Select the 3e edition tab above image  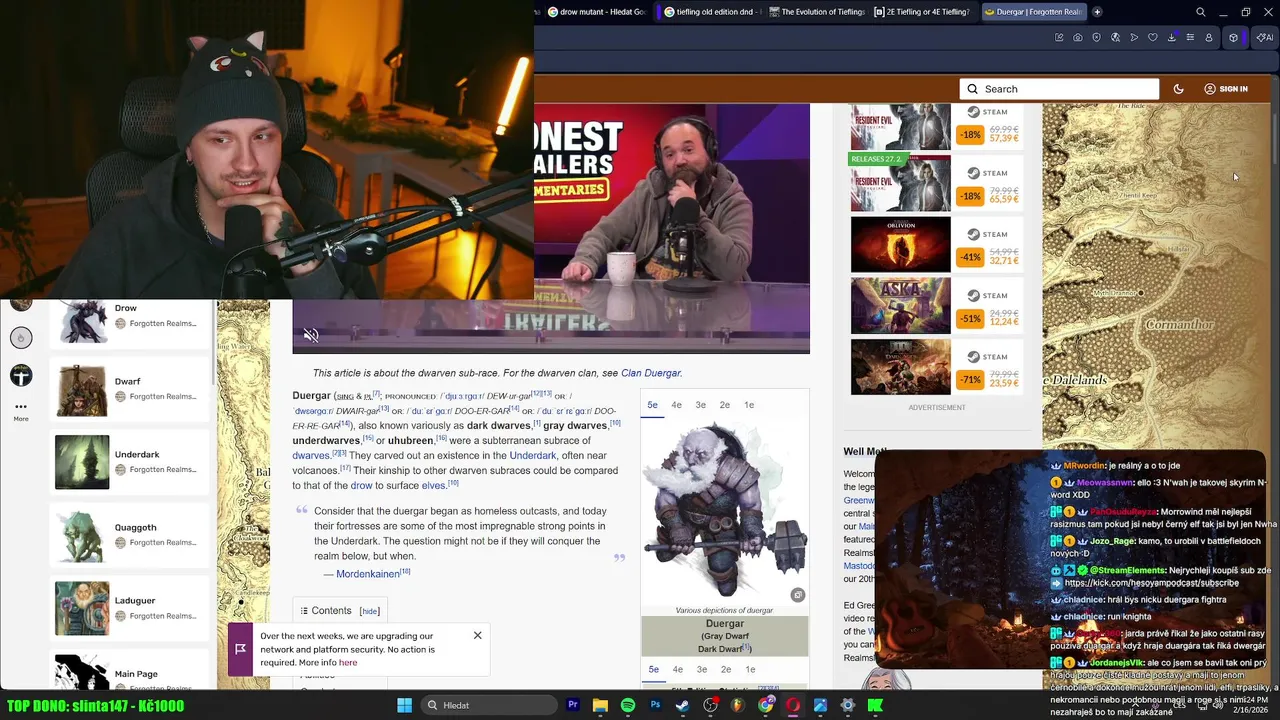[701, 405]
